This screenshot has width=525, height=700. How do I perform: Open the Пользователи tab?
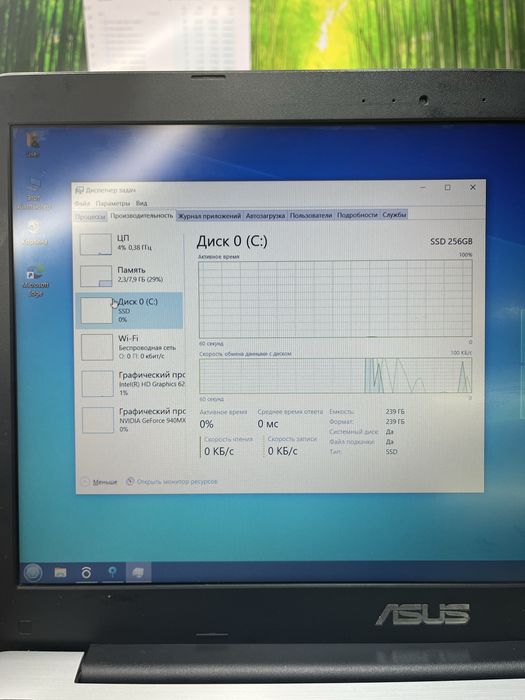311,215
